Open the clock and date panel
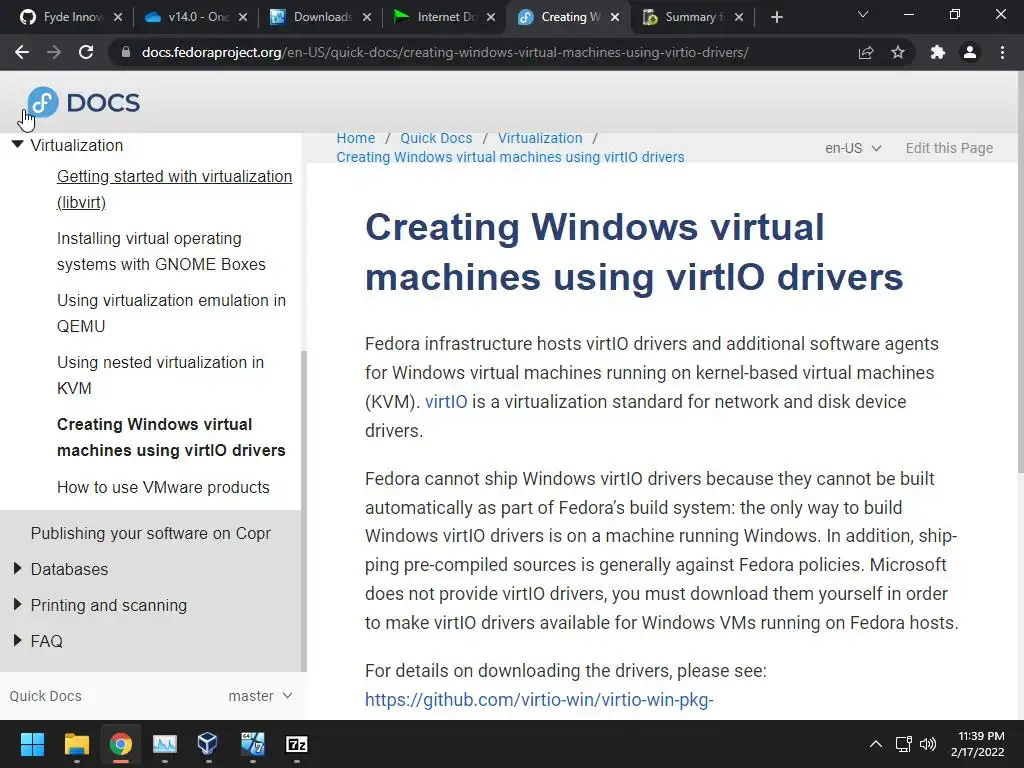The height and width of the screenshot is (768, 1024). coord(978,744)
